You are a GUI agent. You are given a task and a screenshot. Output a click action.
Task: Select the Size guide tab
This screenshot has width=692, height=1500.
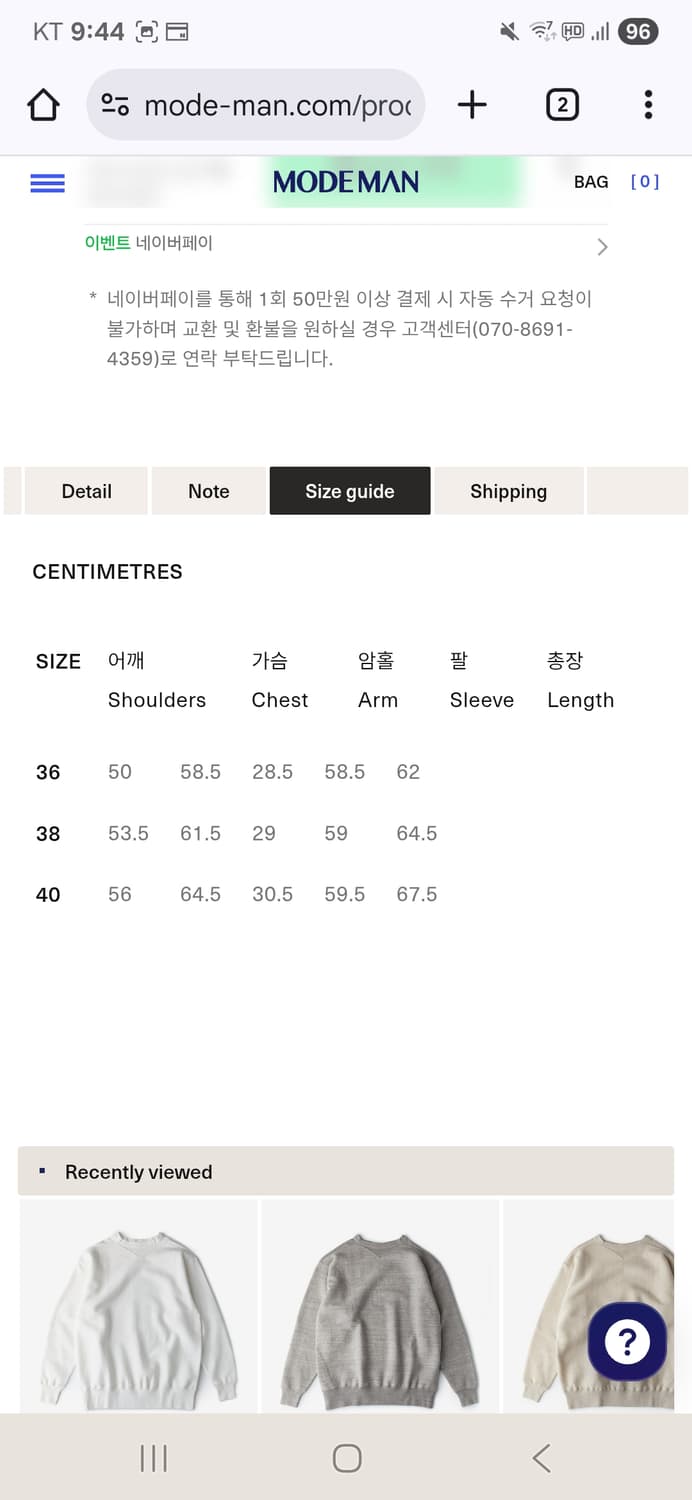[350, 491]
